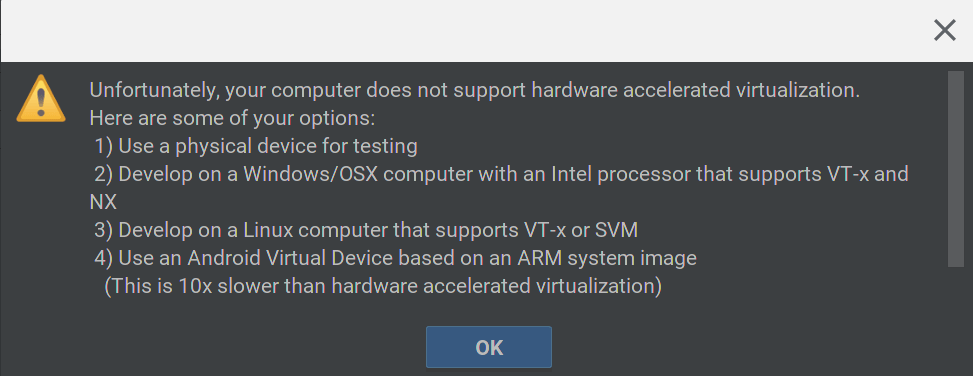Click the yellow warning triangle icon

pos(41,99)
